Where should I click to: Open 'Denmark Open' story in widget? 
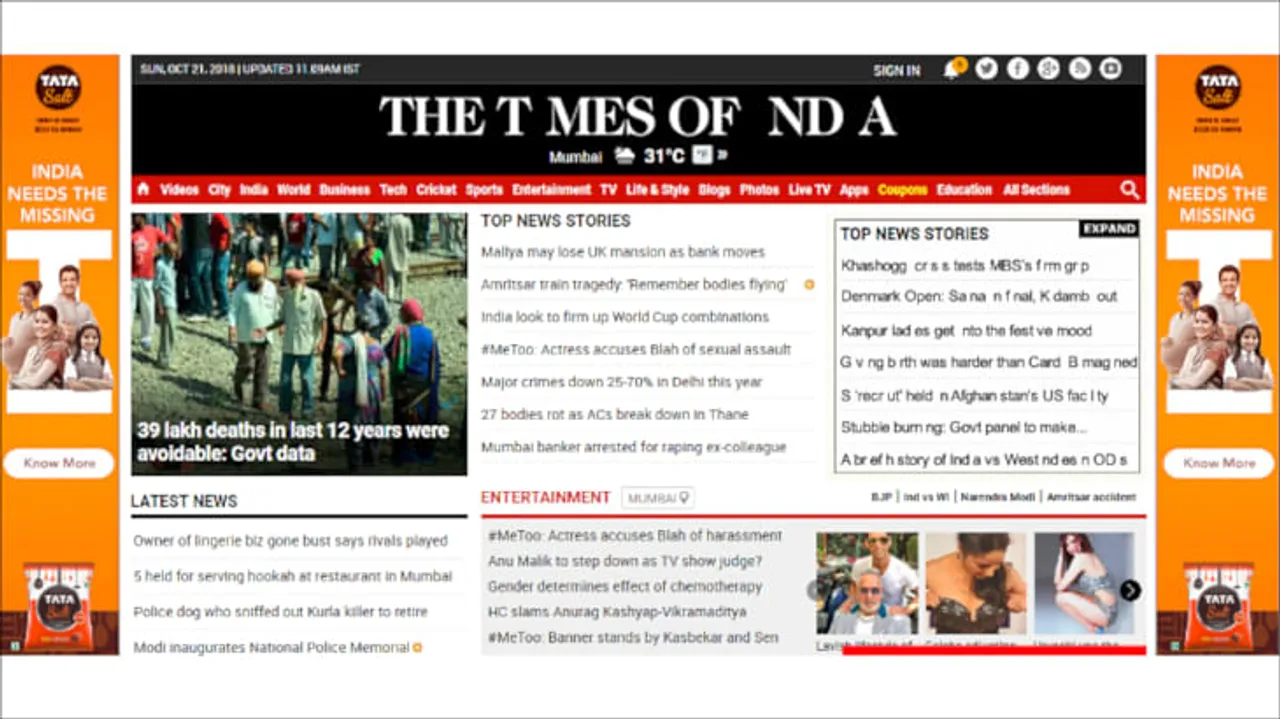coord(979,297)
